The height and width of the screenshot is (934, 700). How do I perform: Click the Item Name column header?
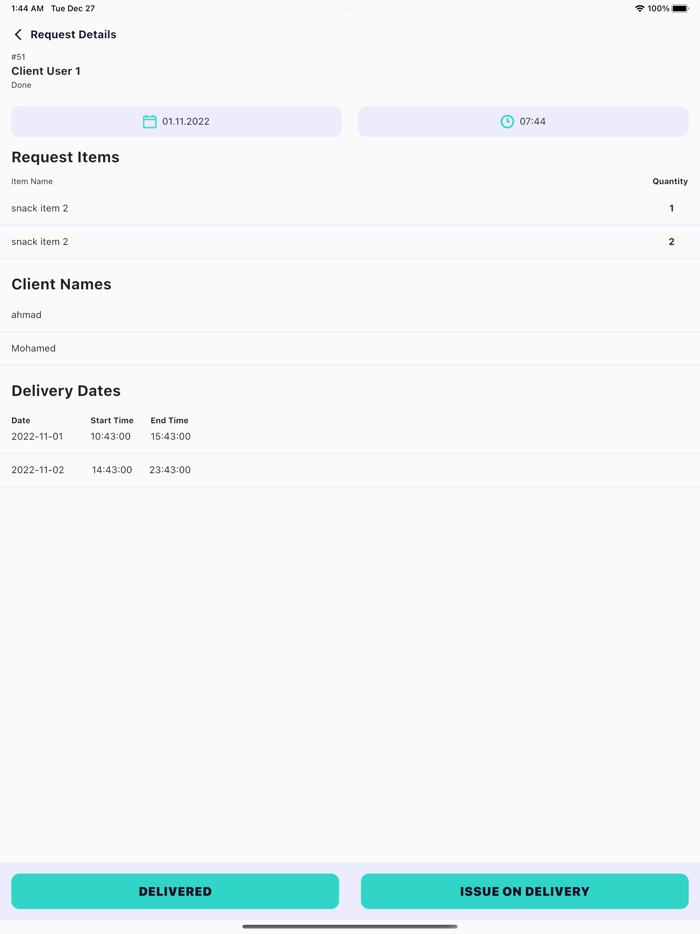point(32,182)
